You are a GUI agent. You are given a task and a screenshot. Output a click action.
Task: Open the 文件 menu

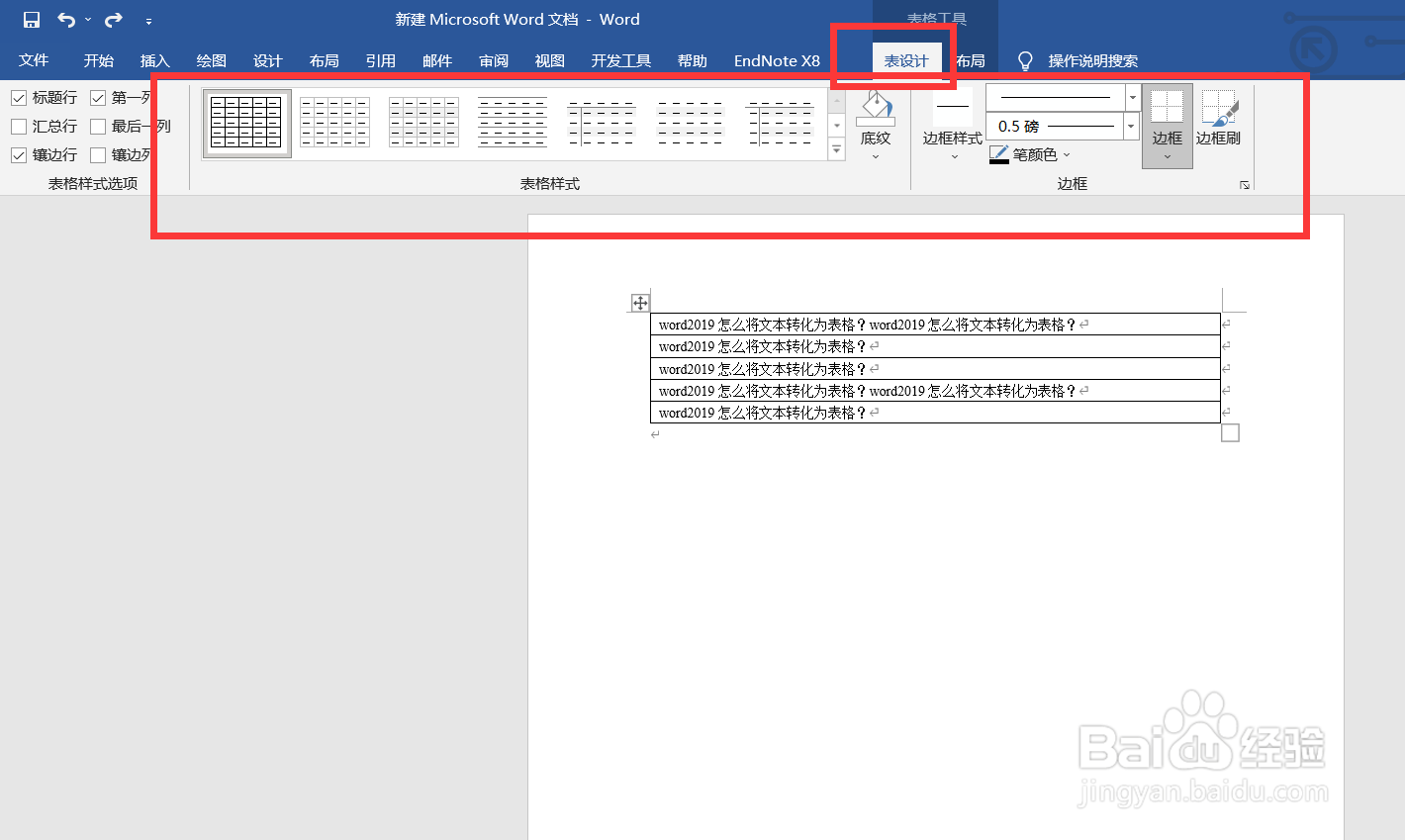point(34,60)
